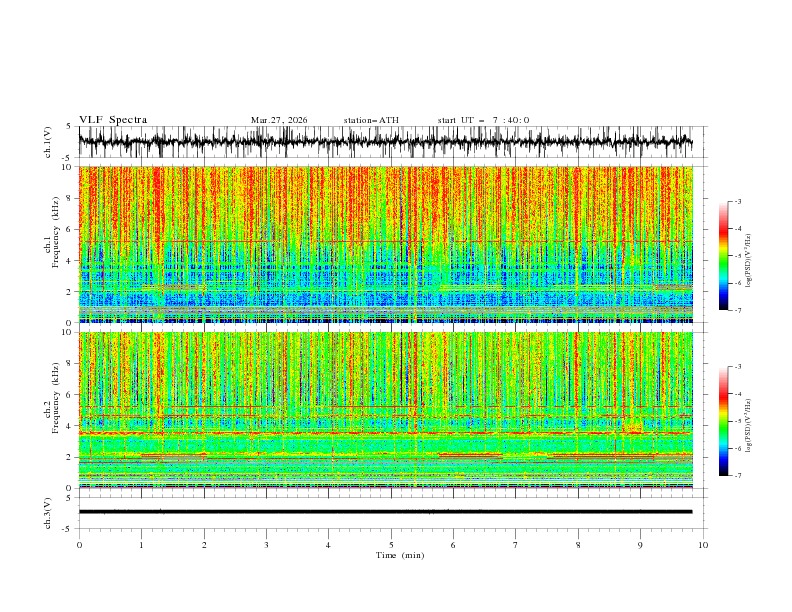Click the ch.3 flat waveform trace
The height and width of the screenshot is (612, 792).
[385, 512]
